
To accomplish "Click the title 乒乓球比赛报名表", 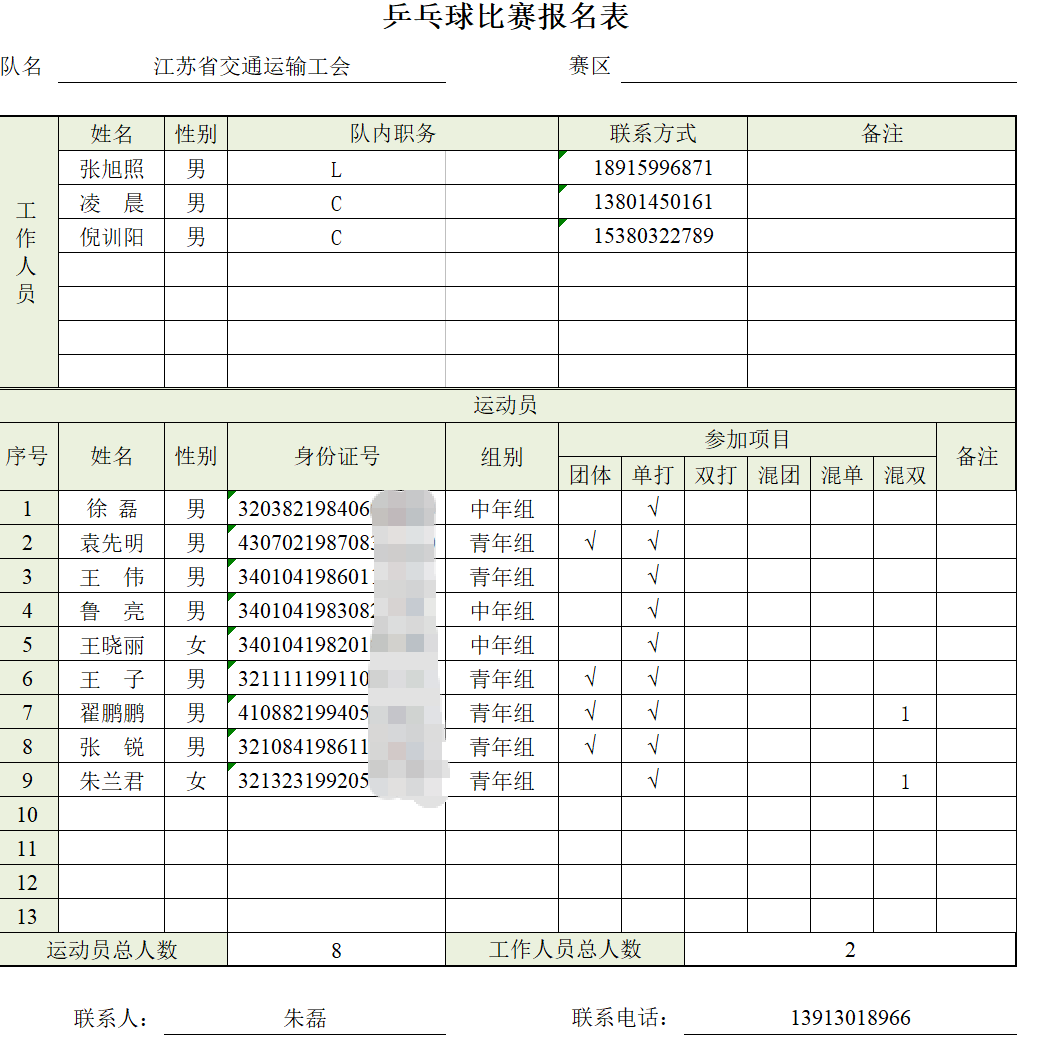I will tap(506, 16).
